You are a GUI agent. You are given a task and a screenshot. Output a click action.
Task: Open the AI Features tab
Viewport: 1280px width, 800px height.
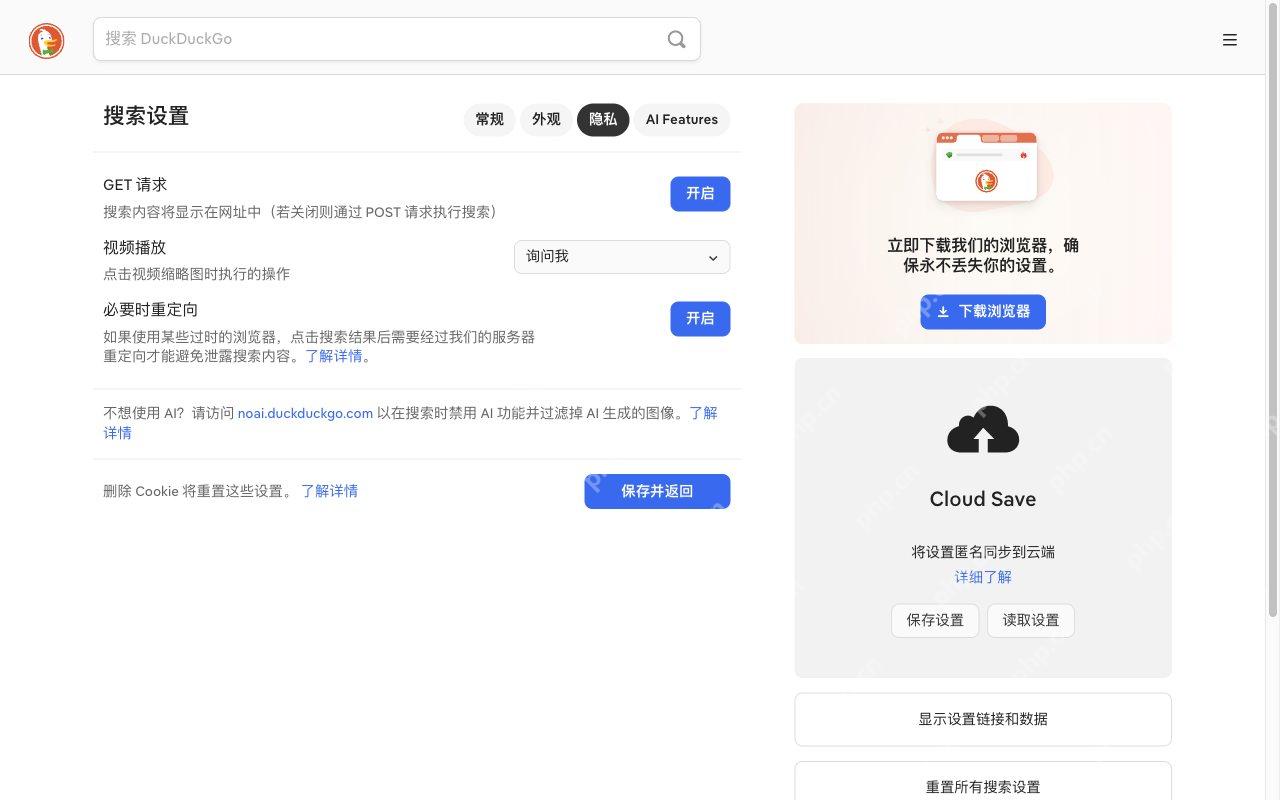point(682,120)
